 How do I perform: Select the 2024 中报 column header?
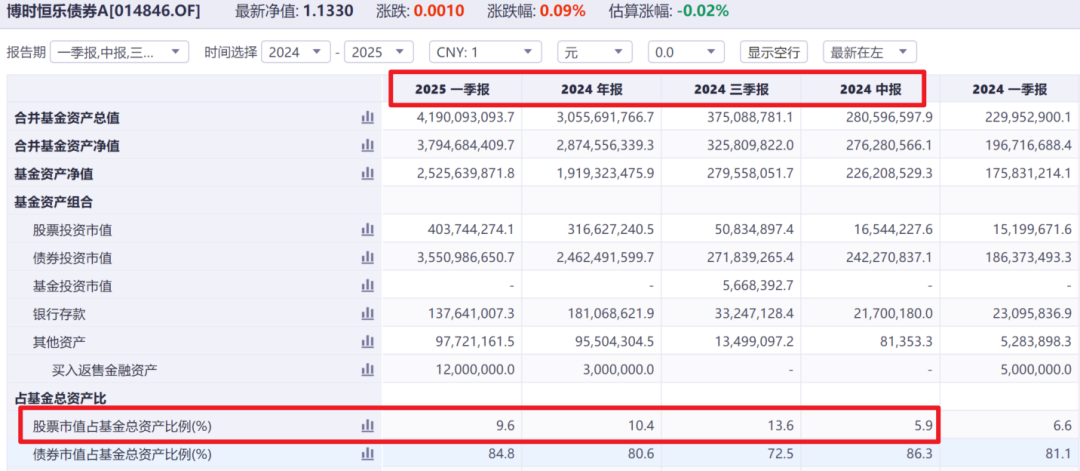pos(870,90)
